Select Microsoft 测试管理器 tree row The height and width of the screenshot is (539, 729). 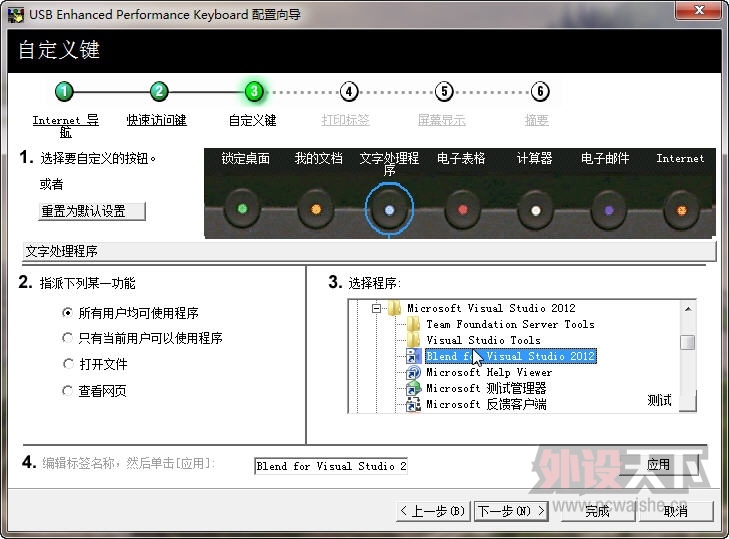[486, 388]
